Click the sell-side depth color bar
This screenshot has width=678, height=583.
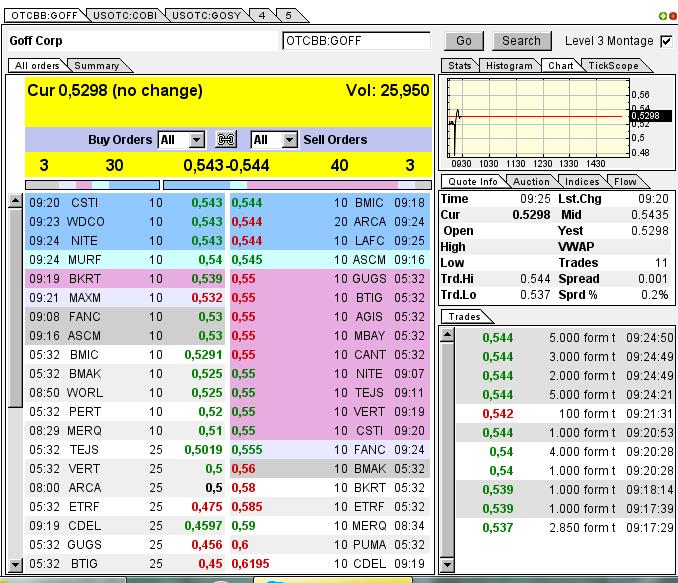[297, 185]
